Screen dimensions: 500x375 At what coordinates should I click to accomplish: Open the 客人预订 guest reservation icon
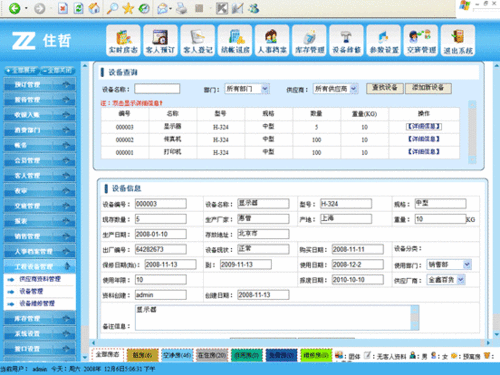[x=160, y=40]
